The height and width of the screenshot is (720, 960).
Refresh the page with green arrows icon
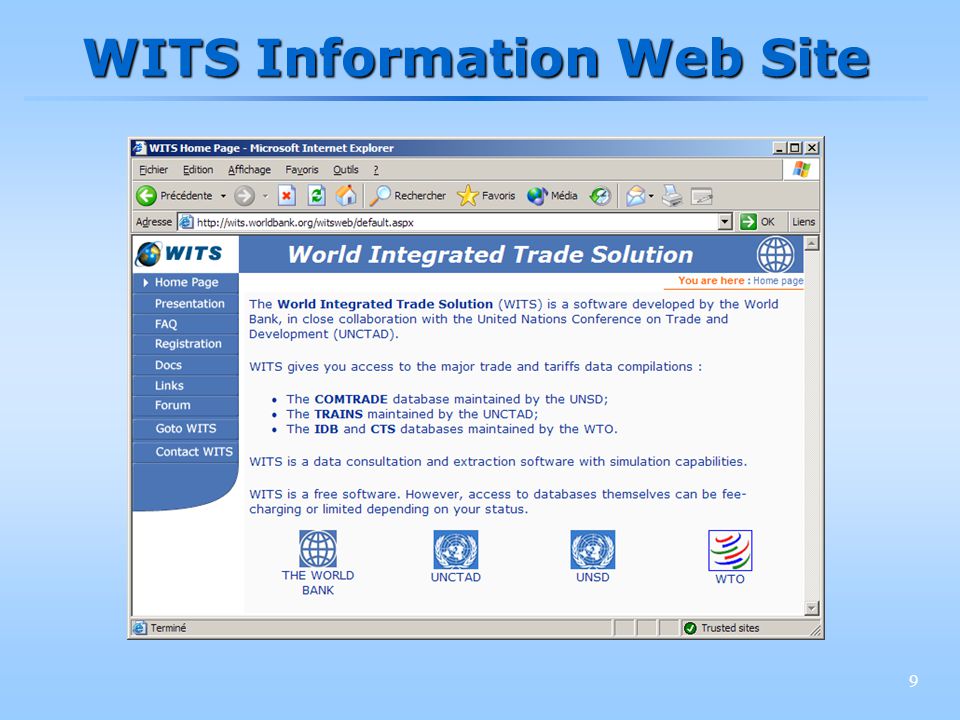point(317,196)
